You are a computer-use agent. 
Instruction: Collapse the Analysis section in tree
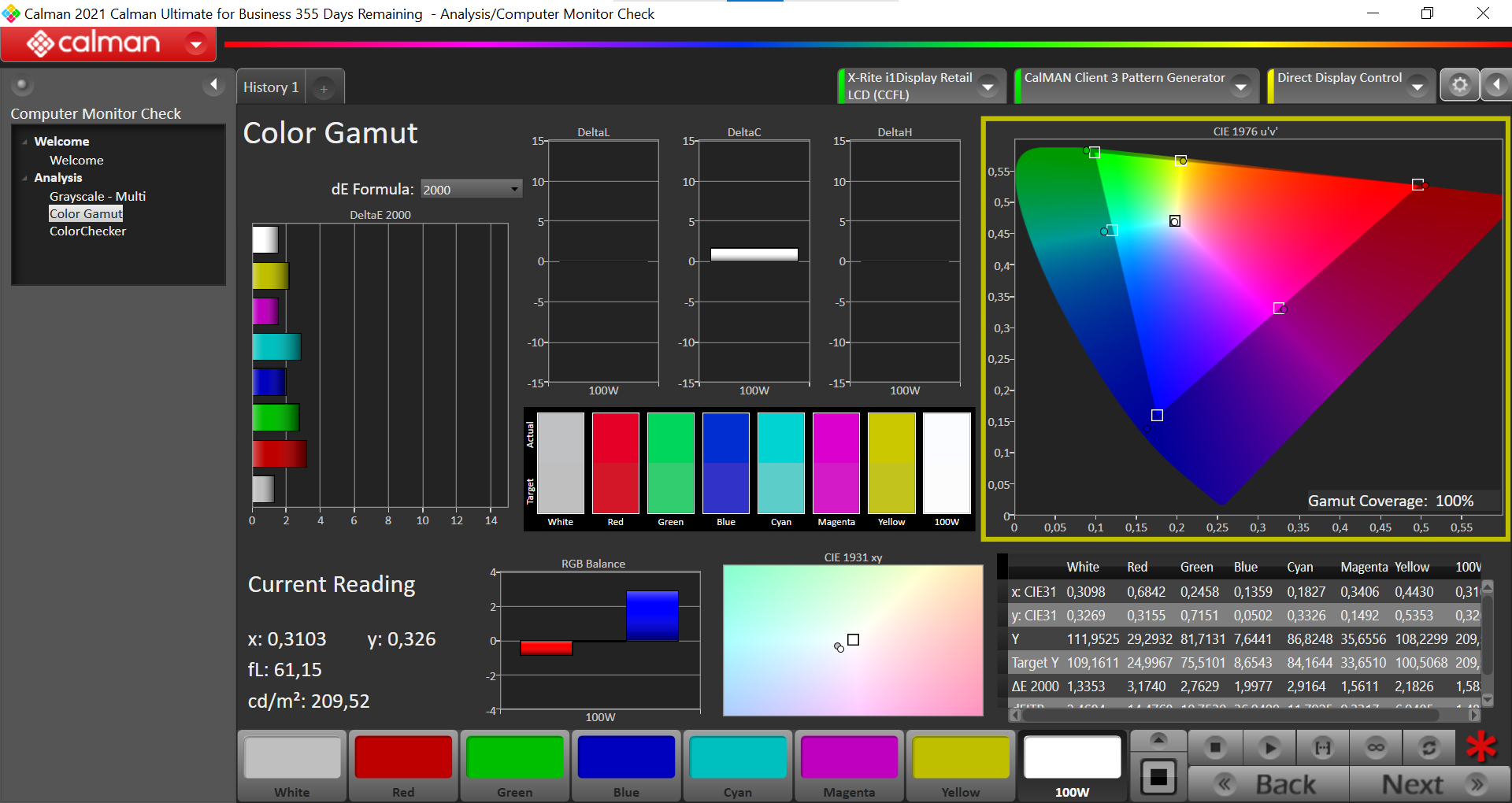pos(24,178)
